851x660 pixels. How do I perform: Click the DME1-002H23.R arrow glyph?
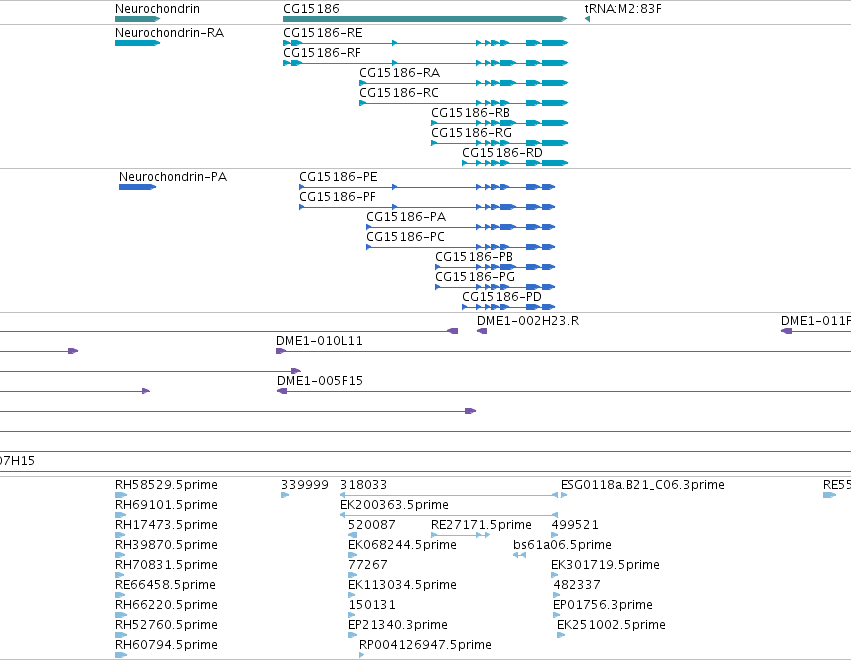click(x=481, y=331)
